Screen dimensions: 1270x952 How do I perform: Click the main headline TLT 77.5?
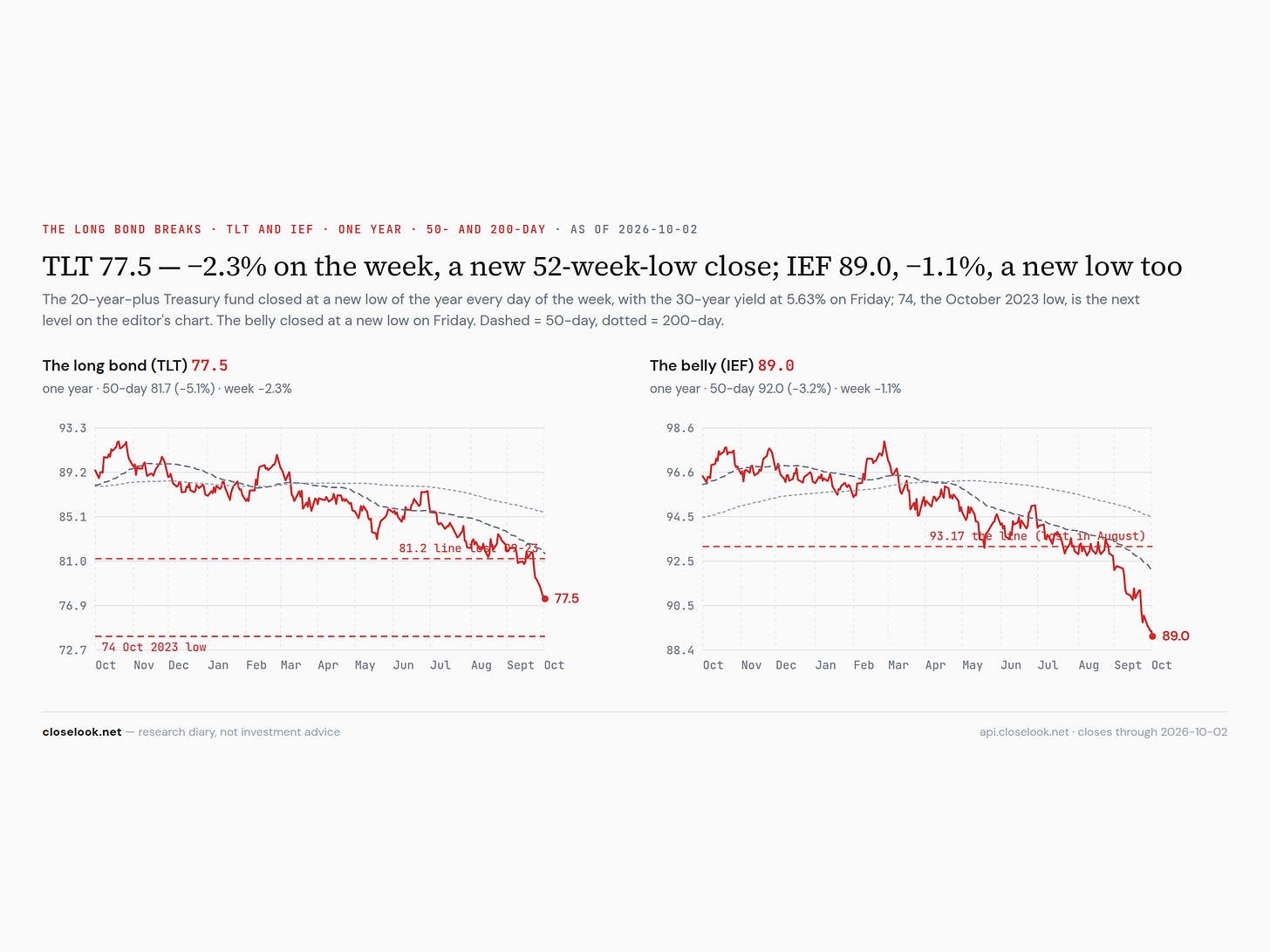(612, 266)
